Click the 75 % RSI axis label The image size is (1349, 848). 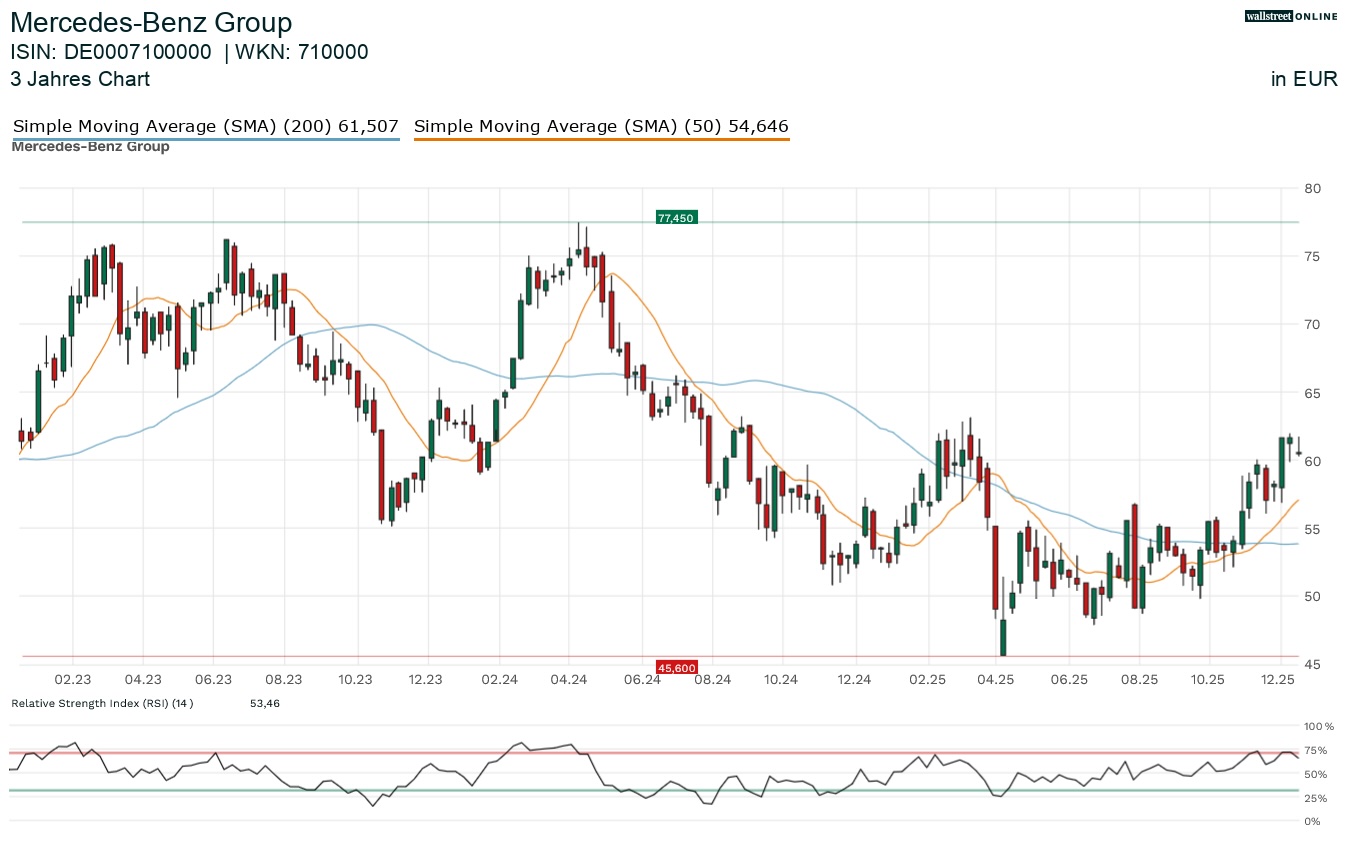coord(1314,751)
